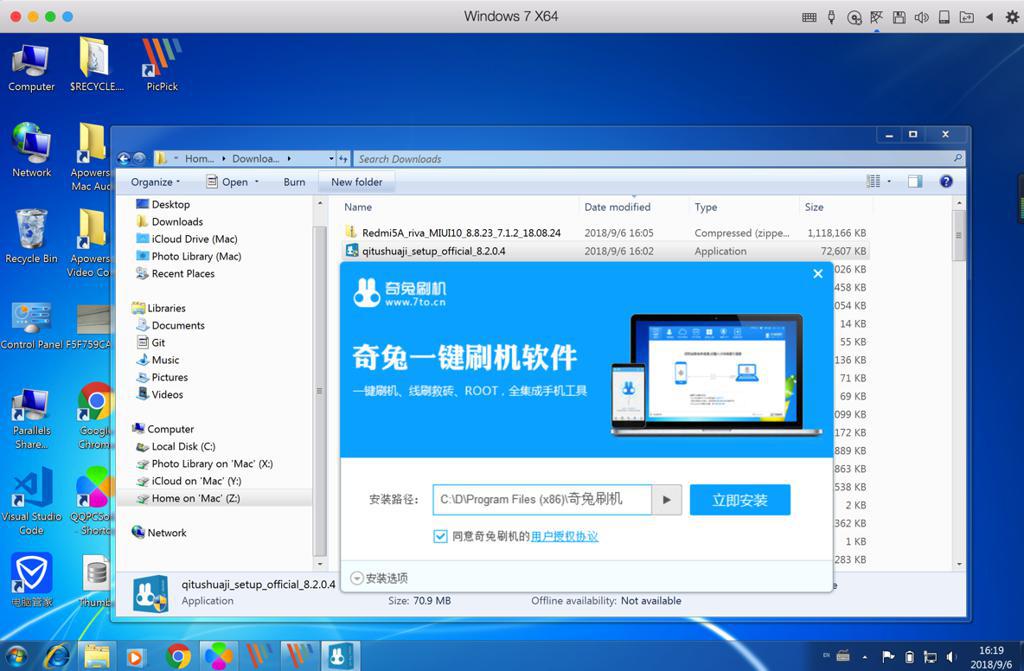Select Downloads in navigation pane
This screenshot has height=671, width=1024.
point(177,222)
